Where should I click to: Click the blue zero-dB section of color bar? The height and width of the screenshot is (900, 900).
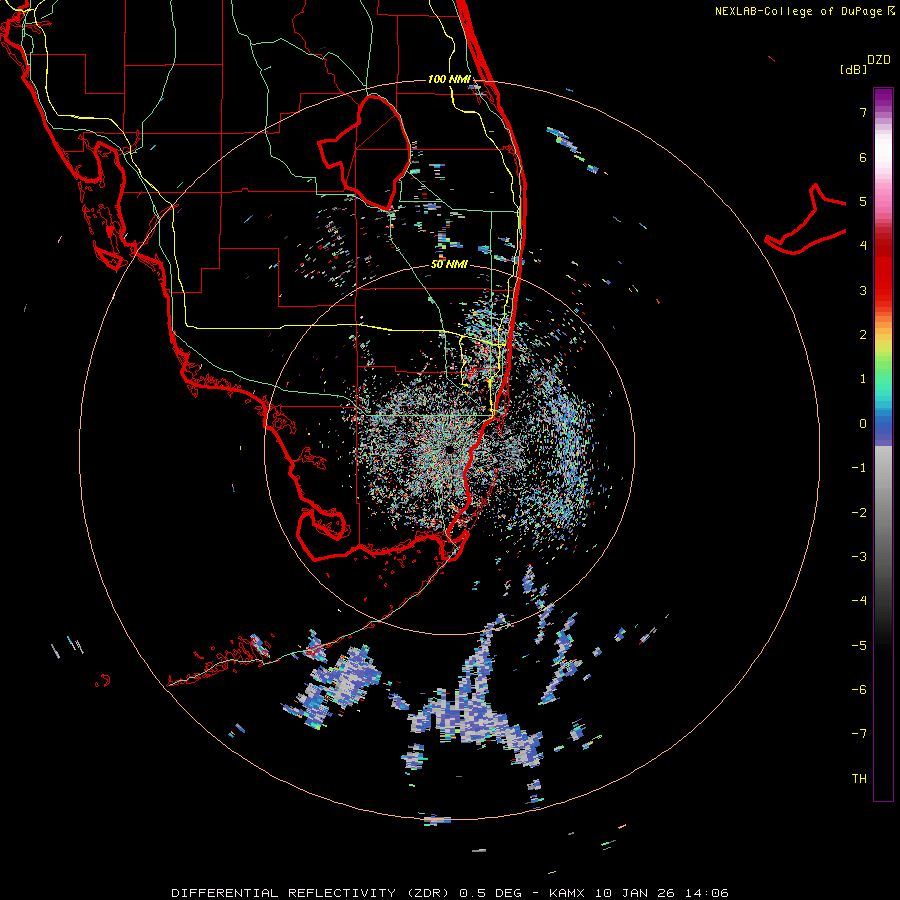883,428
